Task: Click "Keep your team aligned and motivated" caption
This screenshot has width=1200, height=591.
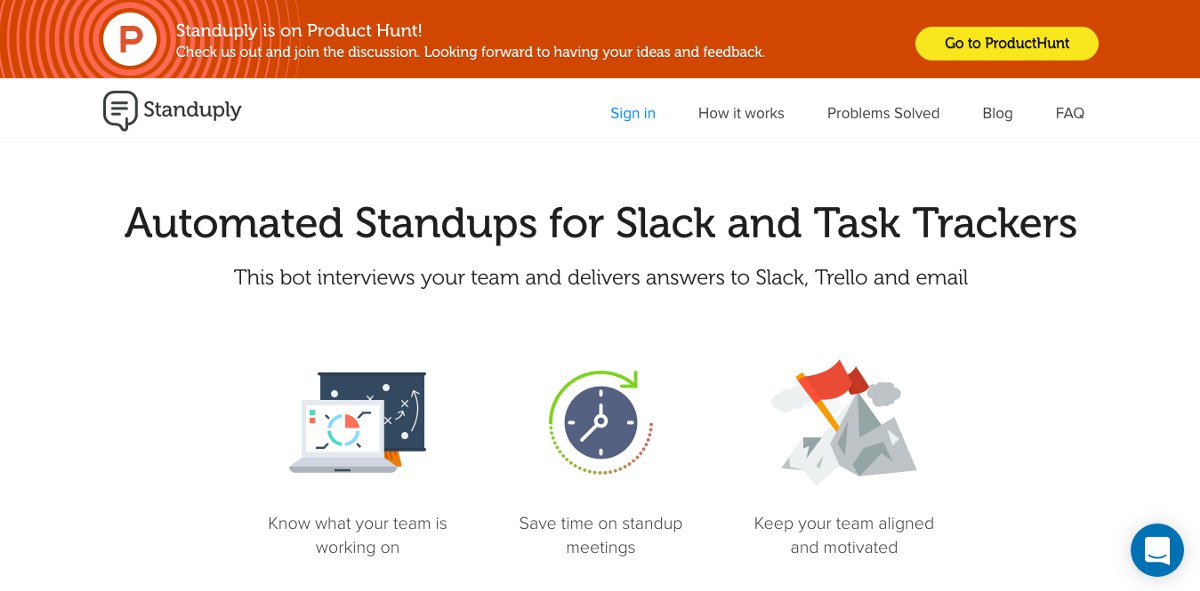Action: pyautogui.click(x=844, y=535)
